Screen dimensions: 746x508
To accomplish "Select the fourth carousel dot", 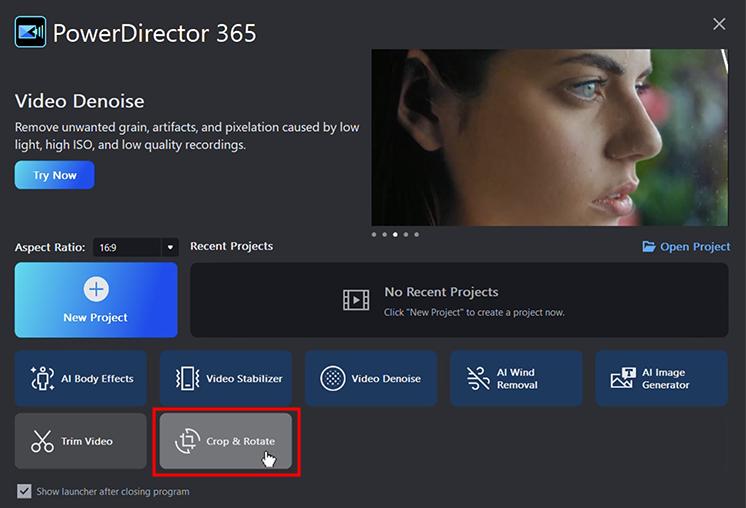I will point(406,234).
